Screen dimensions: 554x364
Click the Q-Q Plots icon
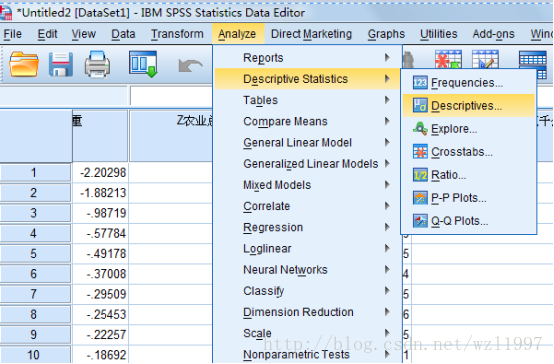420,221
